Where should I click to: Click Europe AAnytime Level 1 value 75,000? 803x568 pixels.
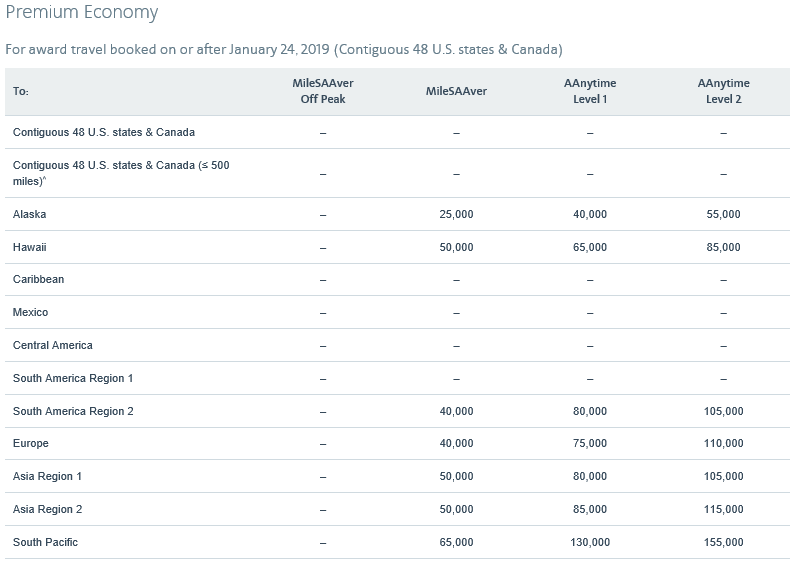[x=590, y=443]
